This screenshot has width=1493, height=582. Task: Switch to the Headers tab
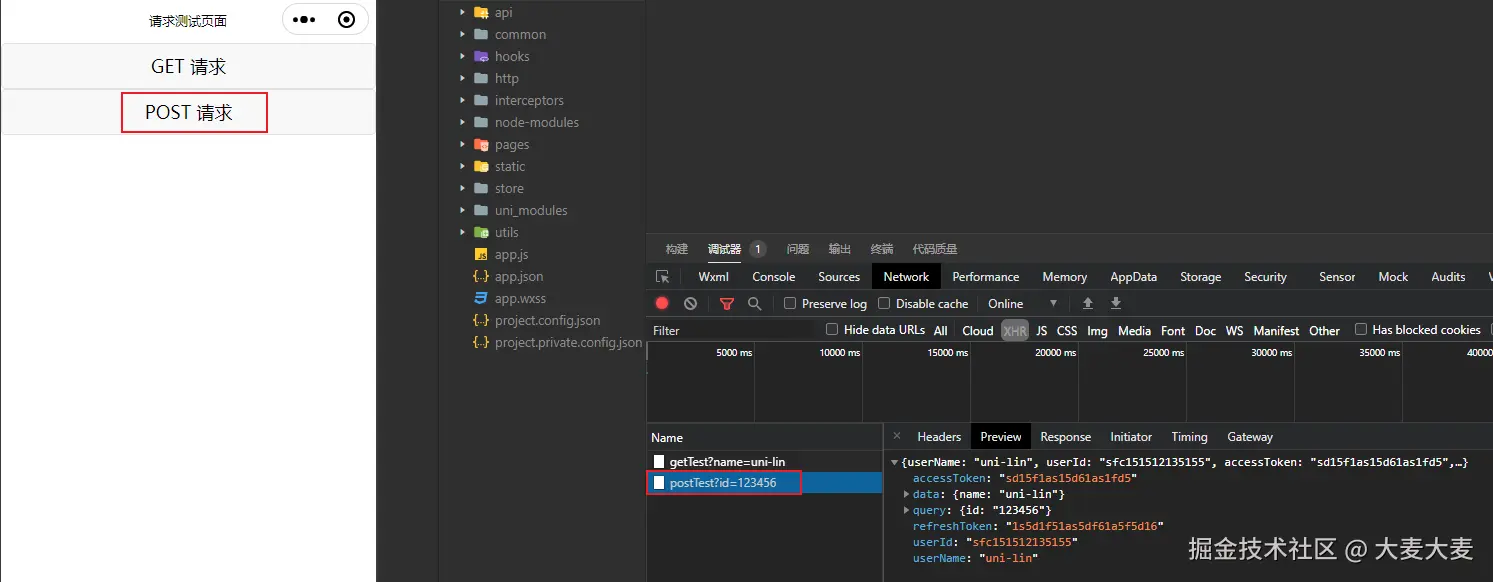click(x=939, y=437)
